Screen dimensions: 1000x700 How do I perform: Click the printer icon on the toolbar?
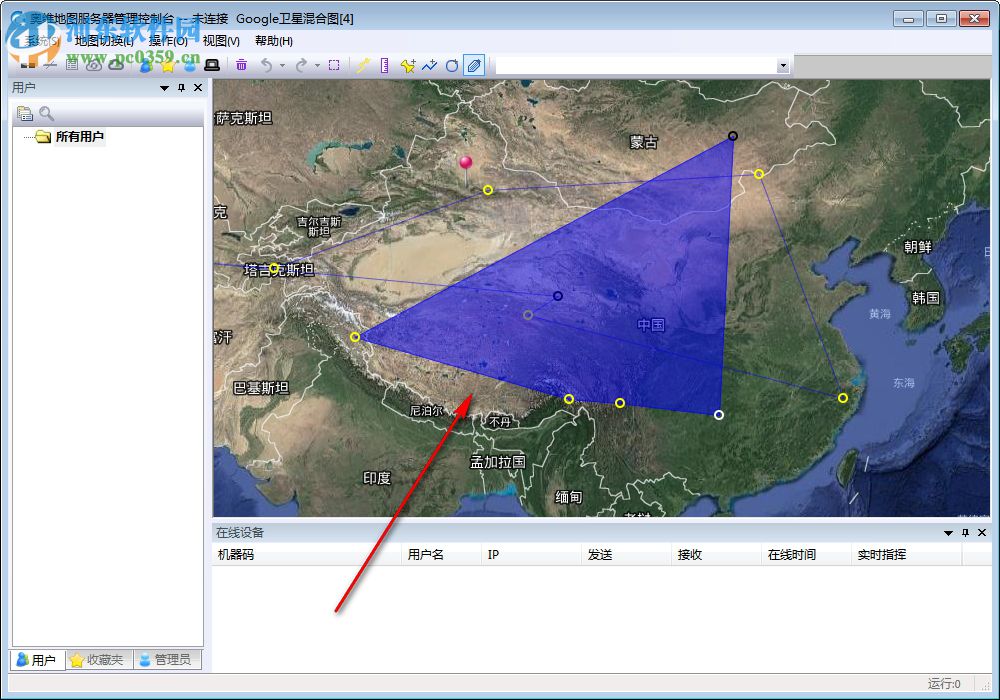click(210, 65)
